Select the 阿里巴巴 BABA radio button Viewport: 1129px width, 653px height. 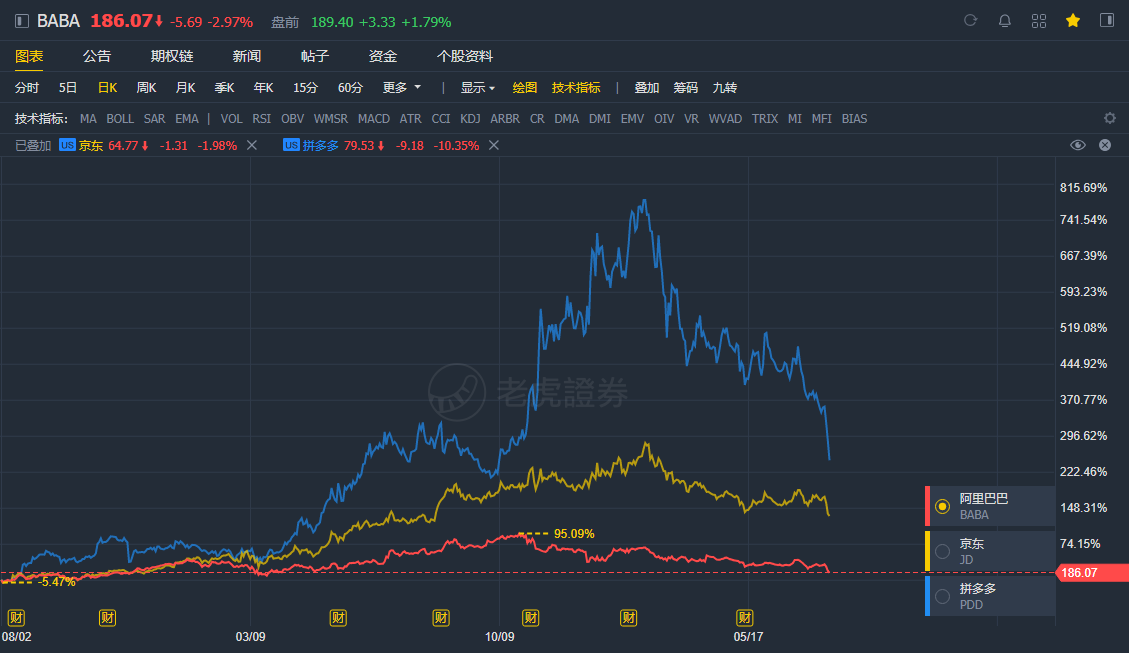[x=942, y=507]
